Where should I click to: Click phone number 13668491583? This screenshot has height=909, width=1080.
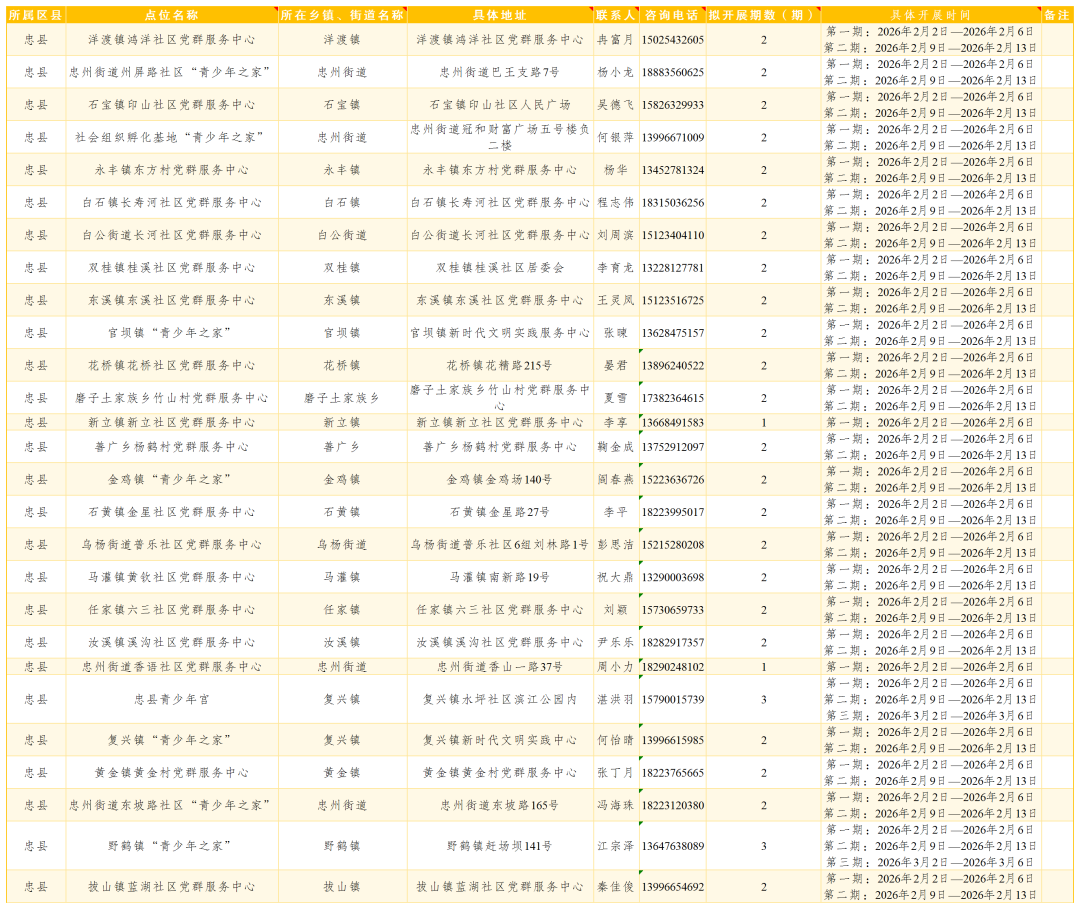coord(673,423)
